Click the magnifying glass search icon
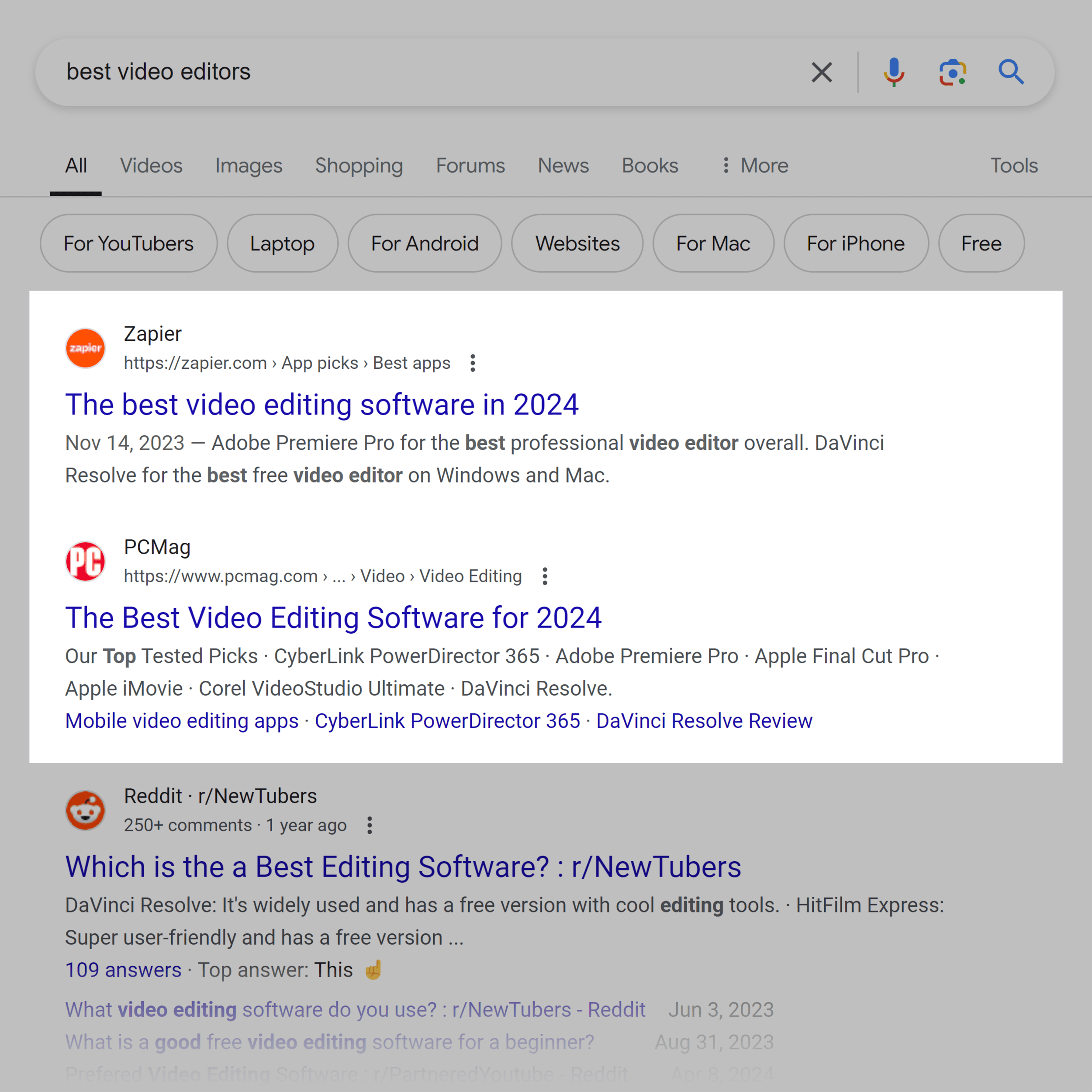 (x=1011, y=73)
